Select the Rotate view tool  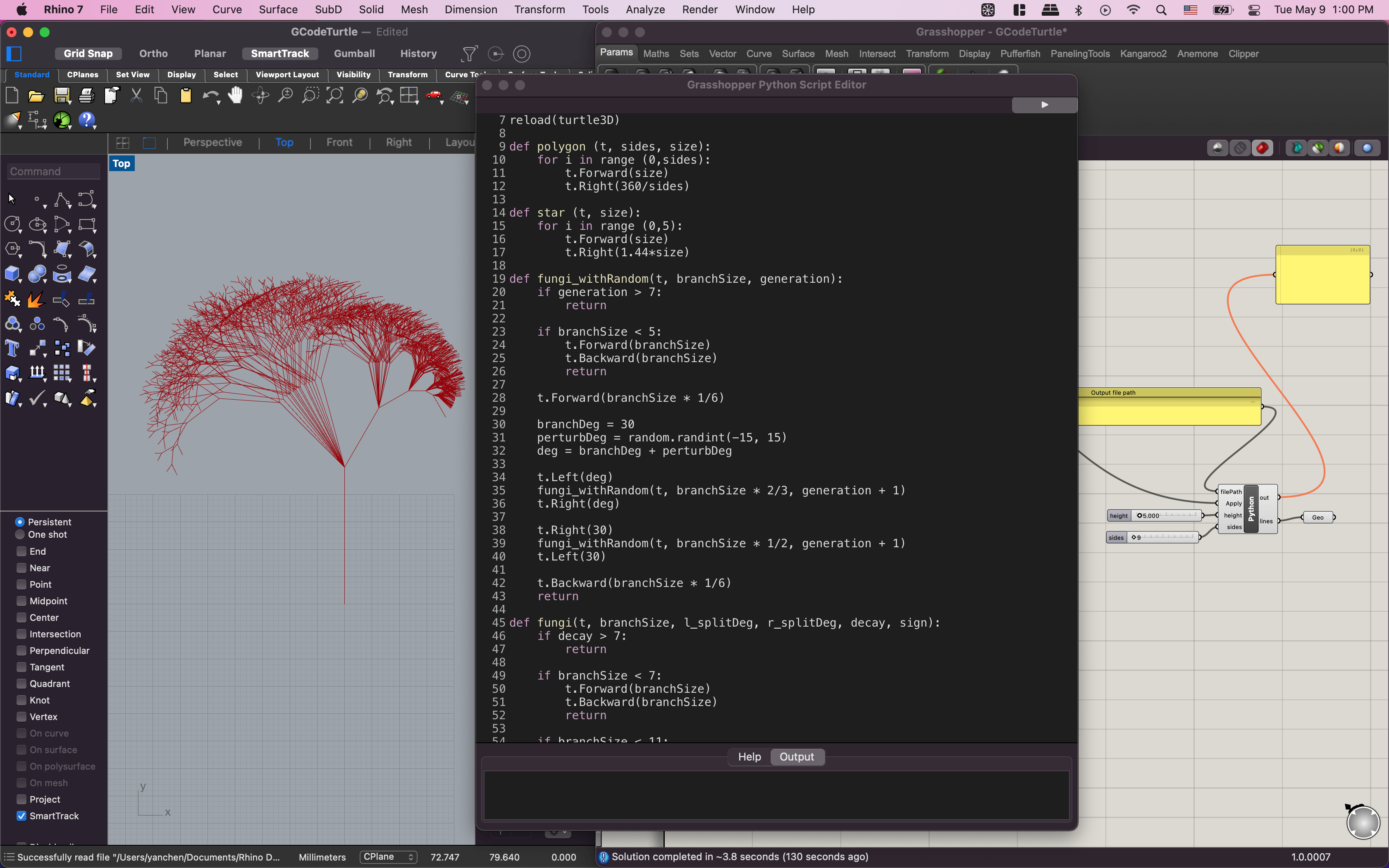pos(260,95)
